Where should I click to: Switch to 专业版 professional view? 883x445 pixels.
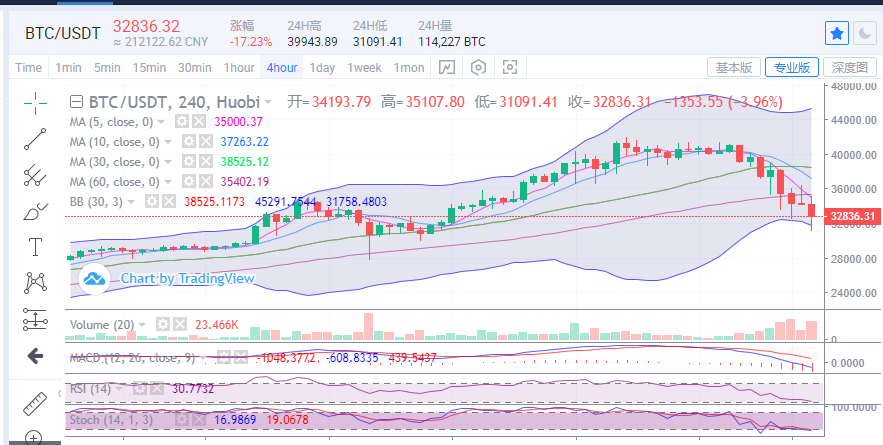pyautogui.click(x=792, y=68)
